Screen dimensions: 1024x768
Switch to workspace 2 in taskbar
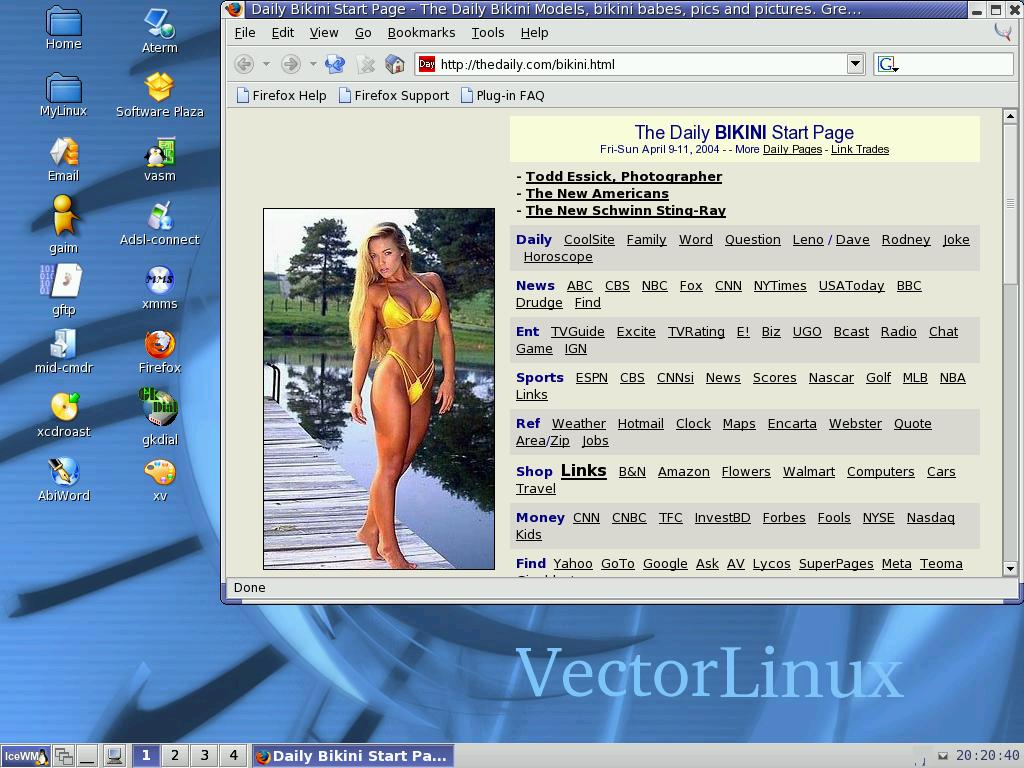175,756
